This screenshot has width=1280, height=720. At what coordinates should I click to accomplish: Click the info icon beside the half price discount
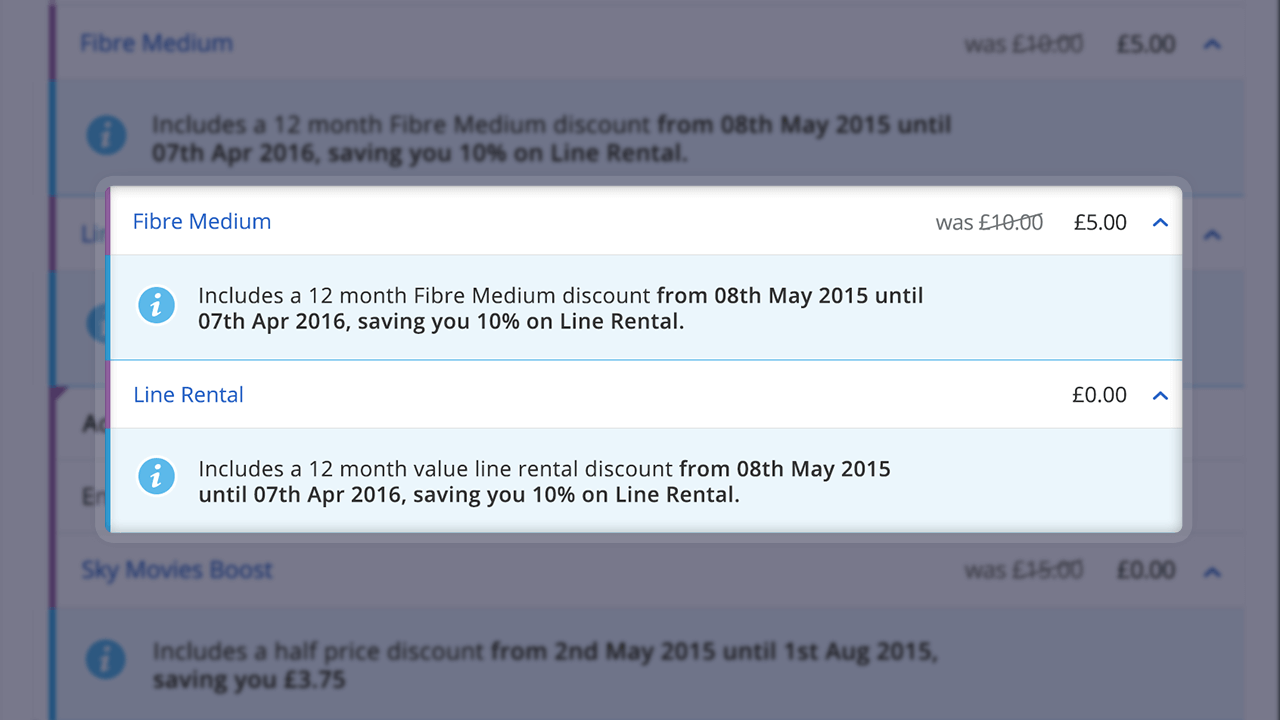pyautogui.click(x=106, y=660)
